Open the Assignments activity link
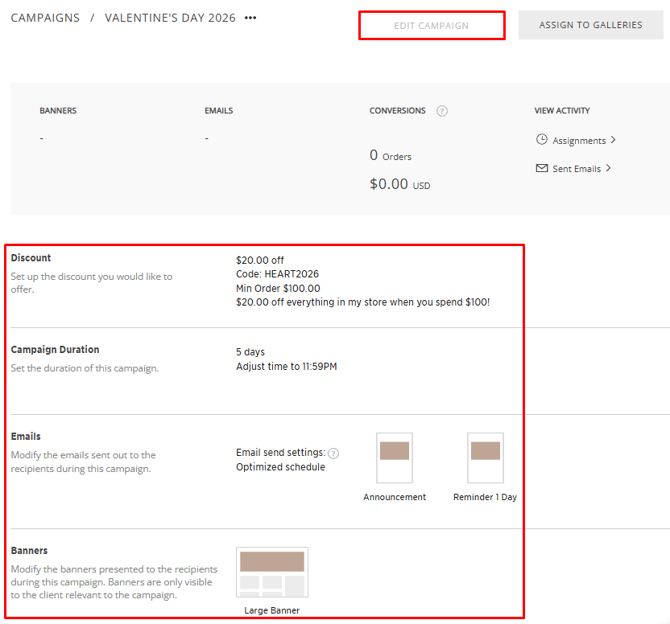 tap(579, 141)
